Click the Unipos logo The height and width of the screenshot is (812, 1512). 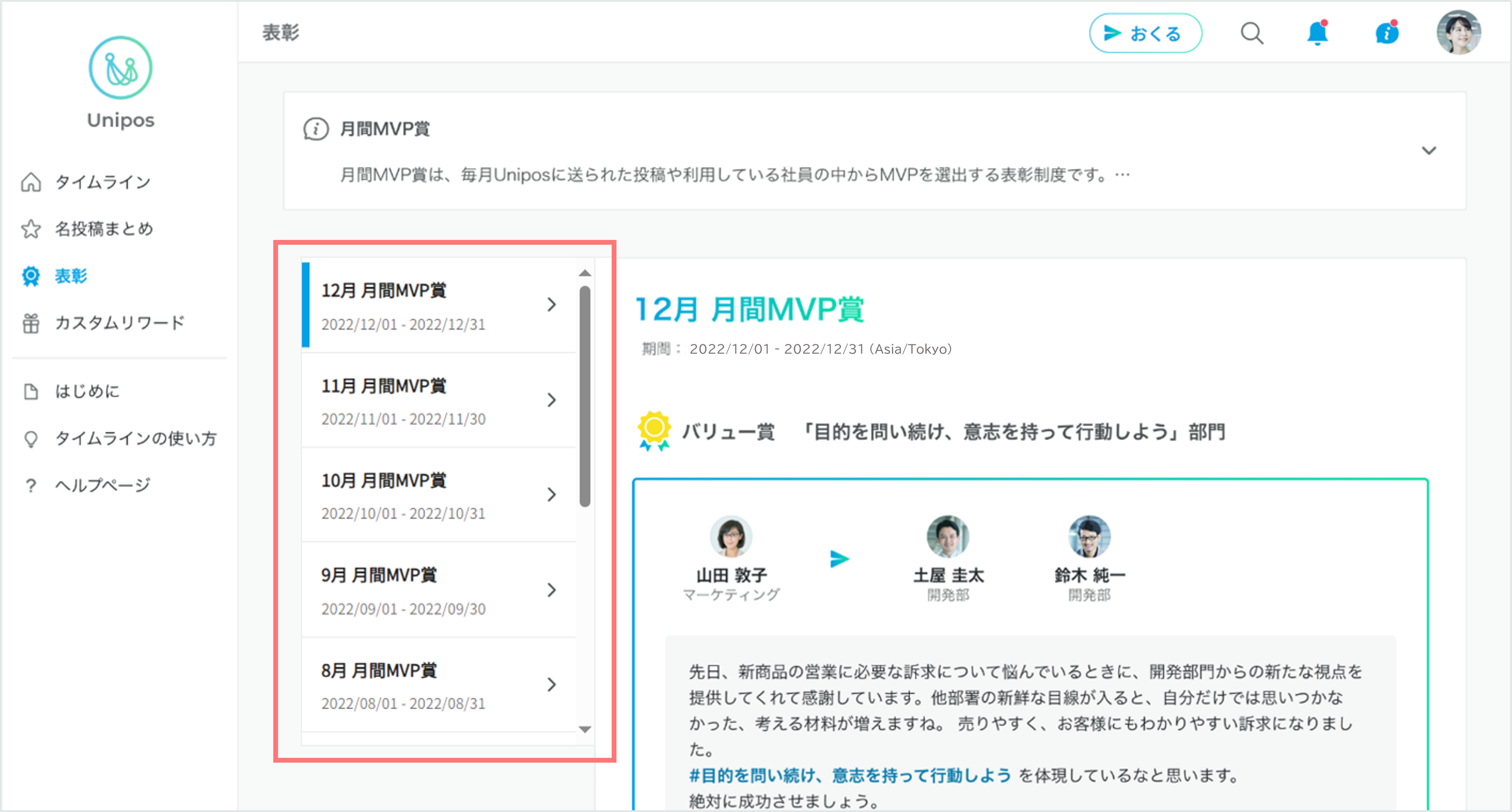click(x=120, y=83)
